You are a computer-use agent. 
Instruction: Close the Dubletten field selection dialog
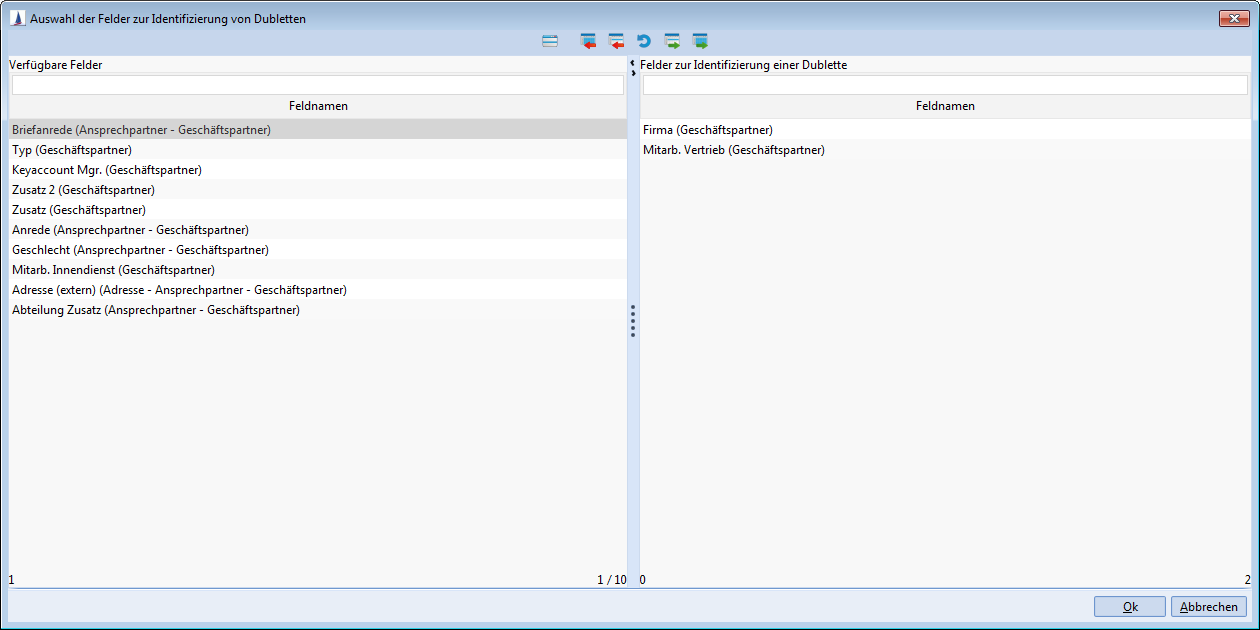pos(1236,18)
